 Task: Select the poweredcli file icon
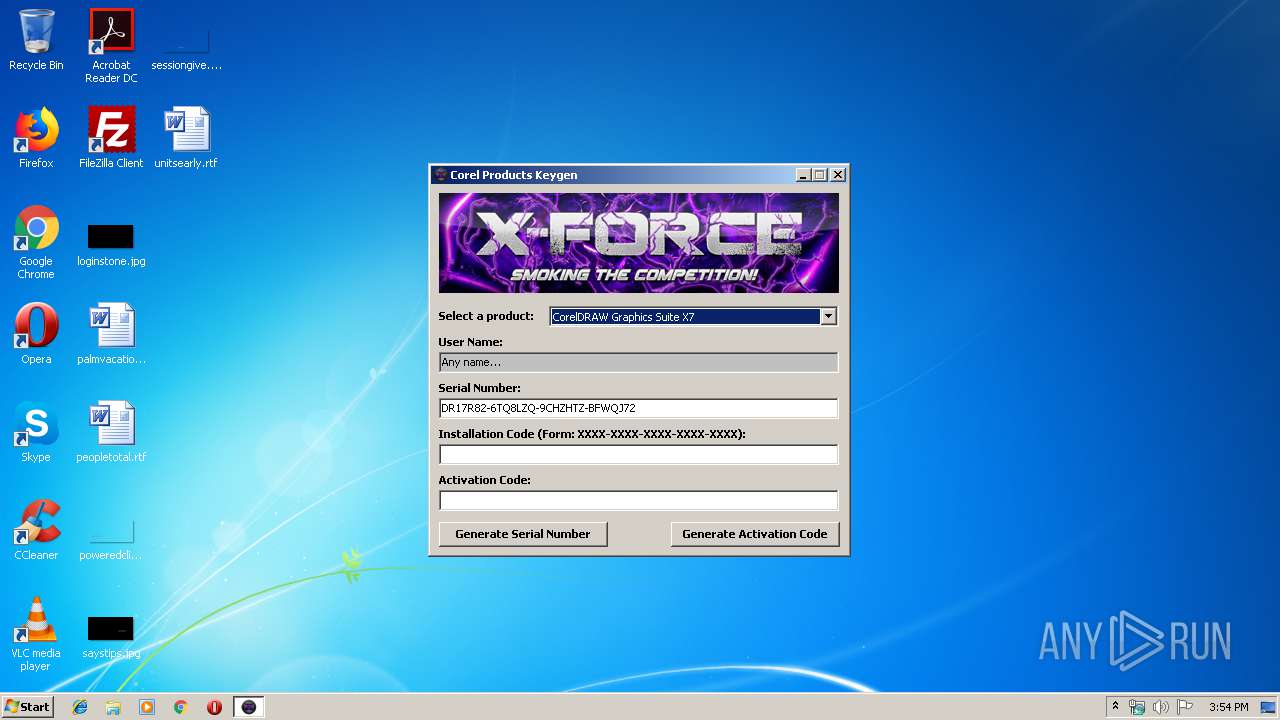111,538
